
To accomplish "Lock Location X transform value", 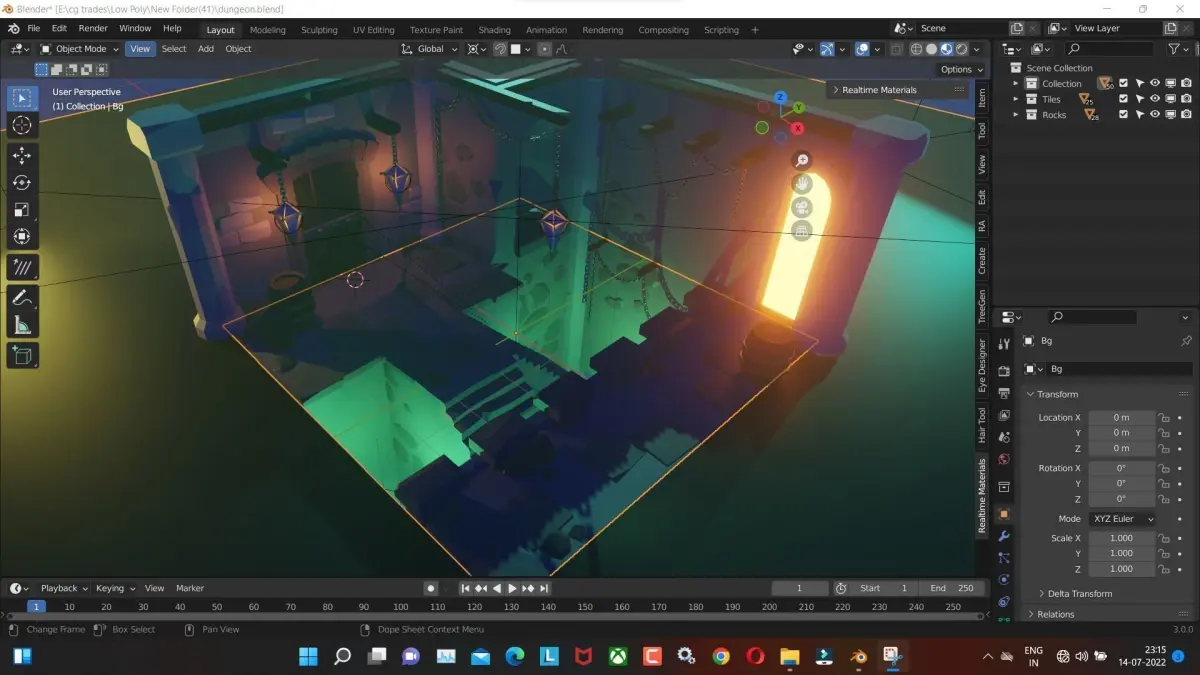I will [x=1164, y=417].
